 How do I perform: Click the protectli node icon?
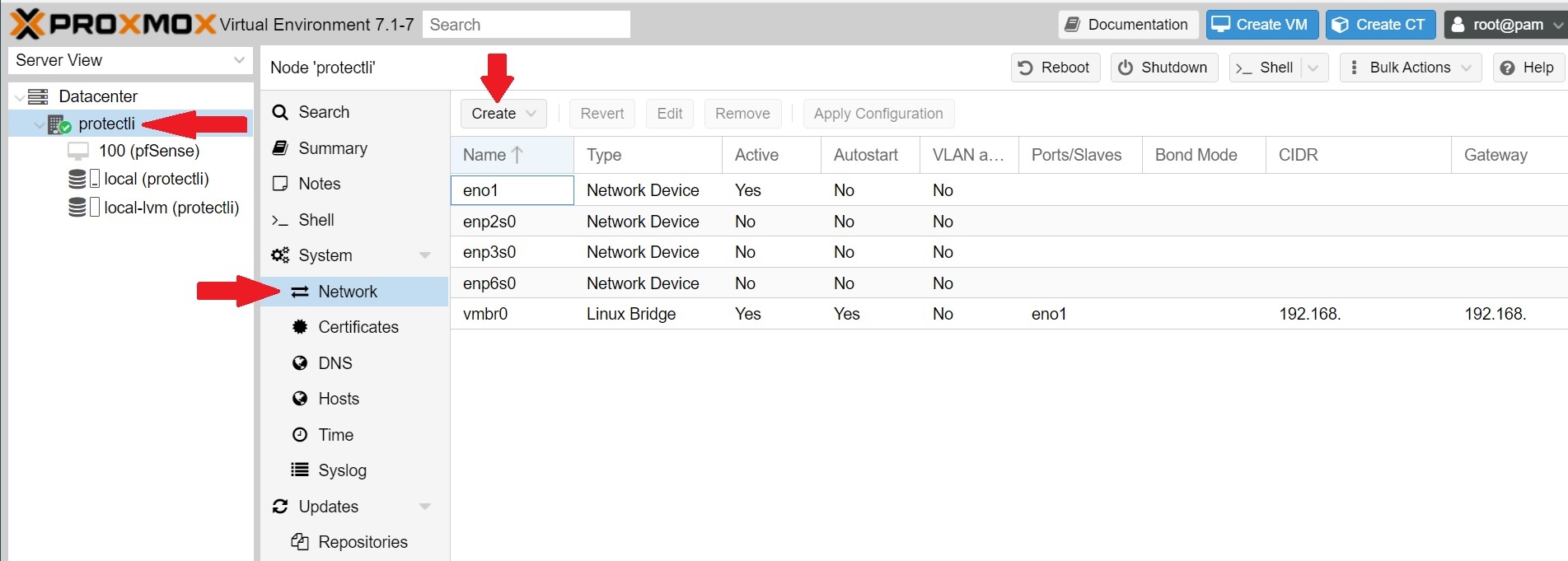[59, 124]
